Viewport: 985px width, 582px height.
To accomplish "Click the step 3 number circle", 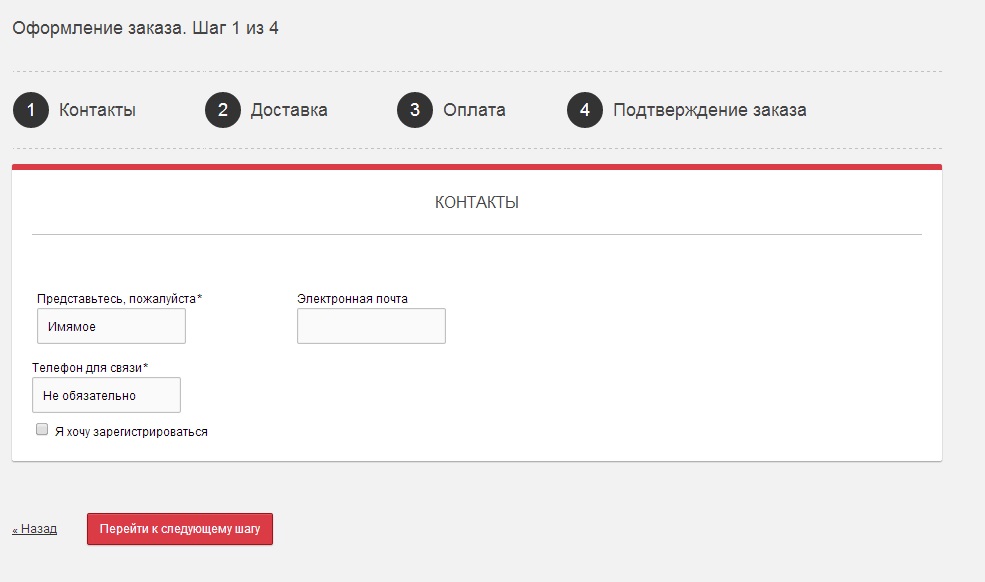I will coord(415,110).
